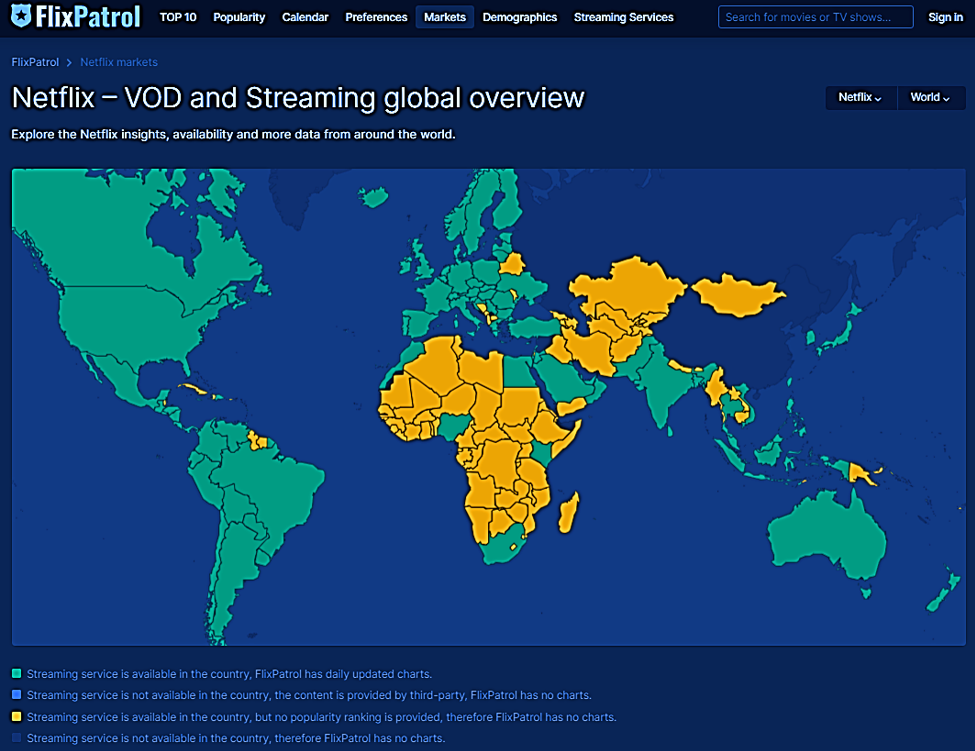
Task: Open Preferences in the top navigation
Action: [x=376, y=17]
